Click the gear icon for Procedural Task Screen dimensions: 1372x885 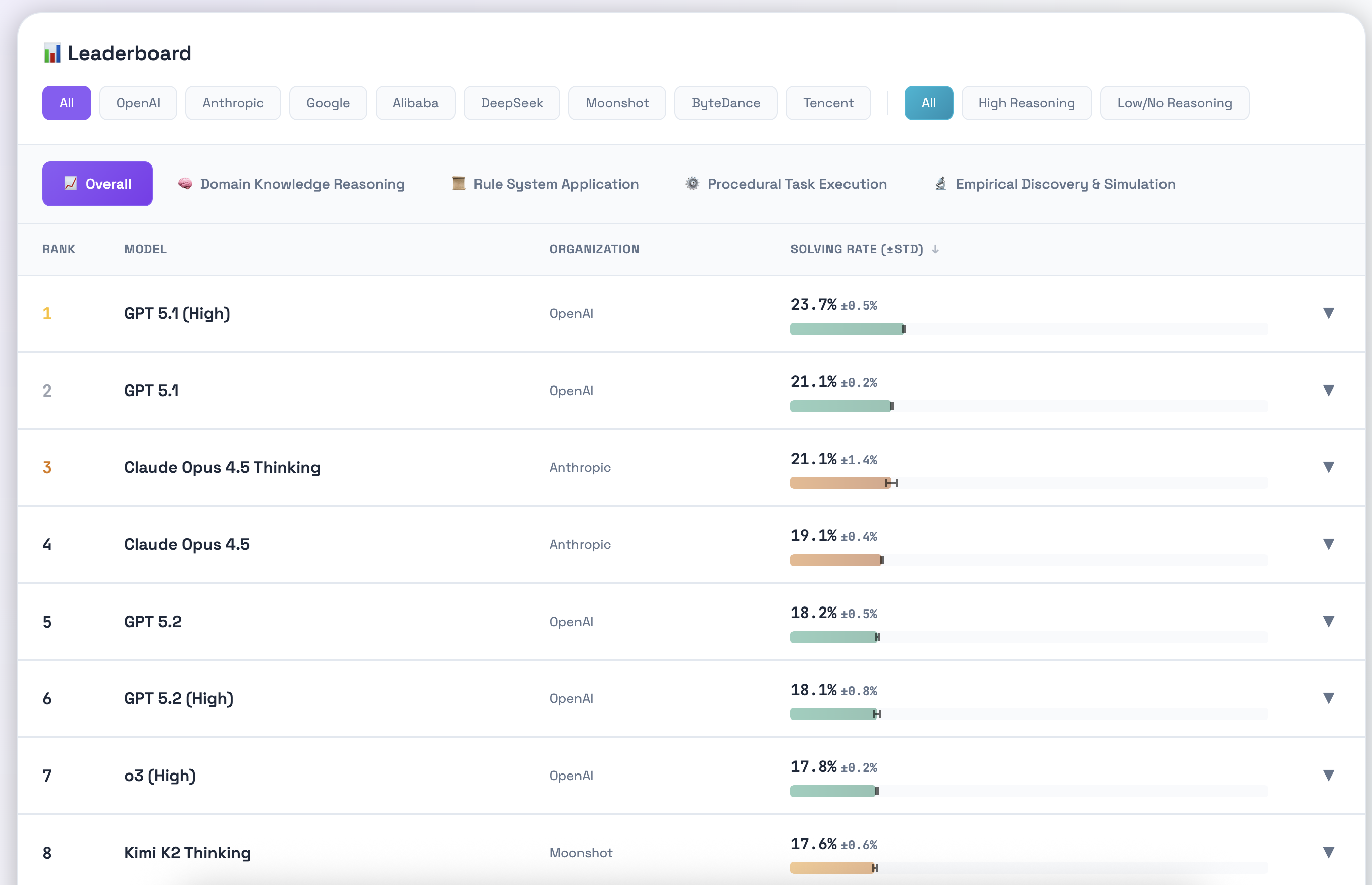pyautogui.click(x=693, y=184)
